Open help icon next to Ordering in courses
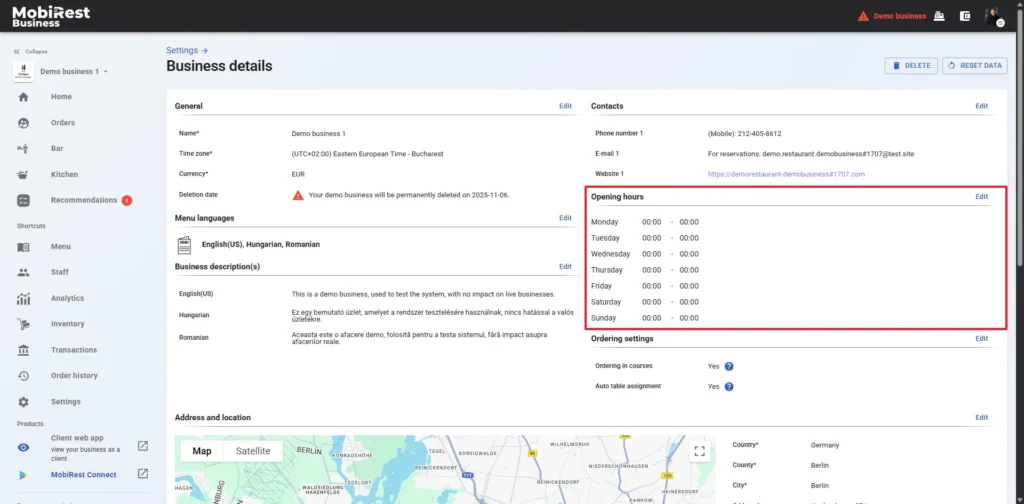This screenshot has height=504, width=1024. click(729, 366)
